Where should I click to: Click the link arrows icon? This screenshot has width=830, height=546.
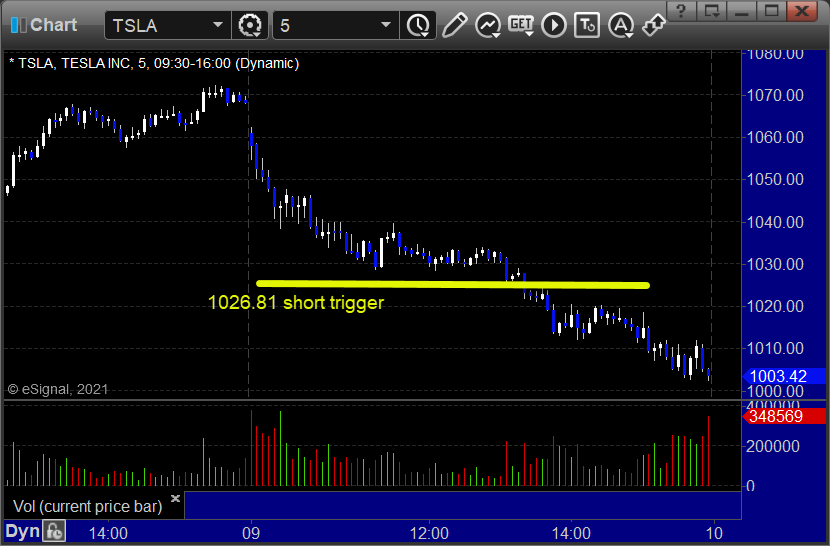coord(653,25)
